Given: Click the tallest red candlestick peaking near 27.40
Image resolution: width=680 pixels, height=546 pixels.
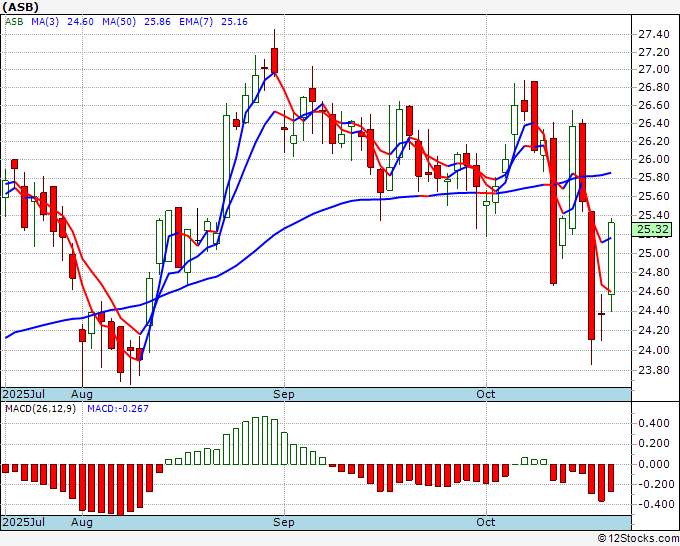Looking at the screenshot, I should click(274, 60).
